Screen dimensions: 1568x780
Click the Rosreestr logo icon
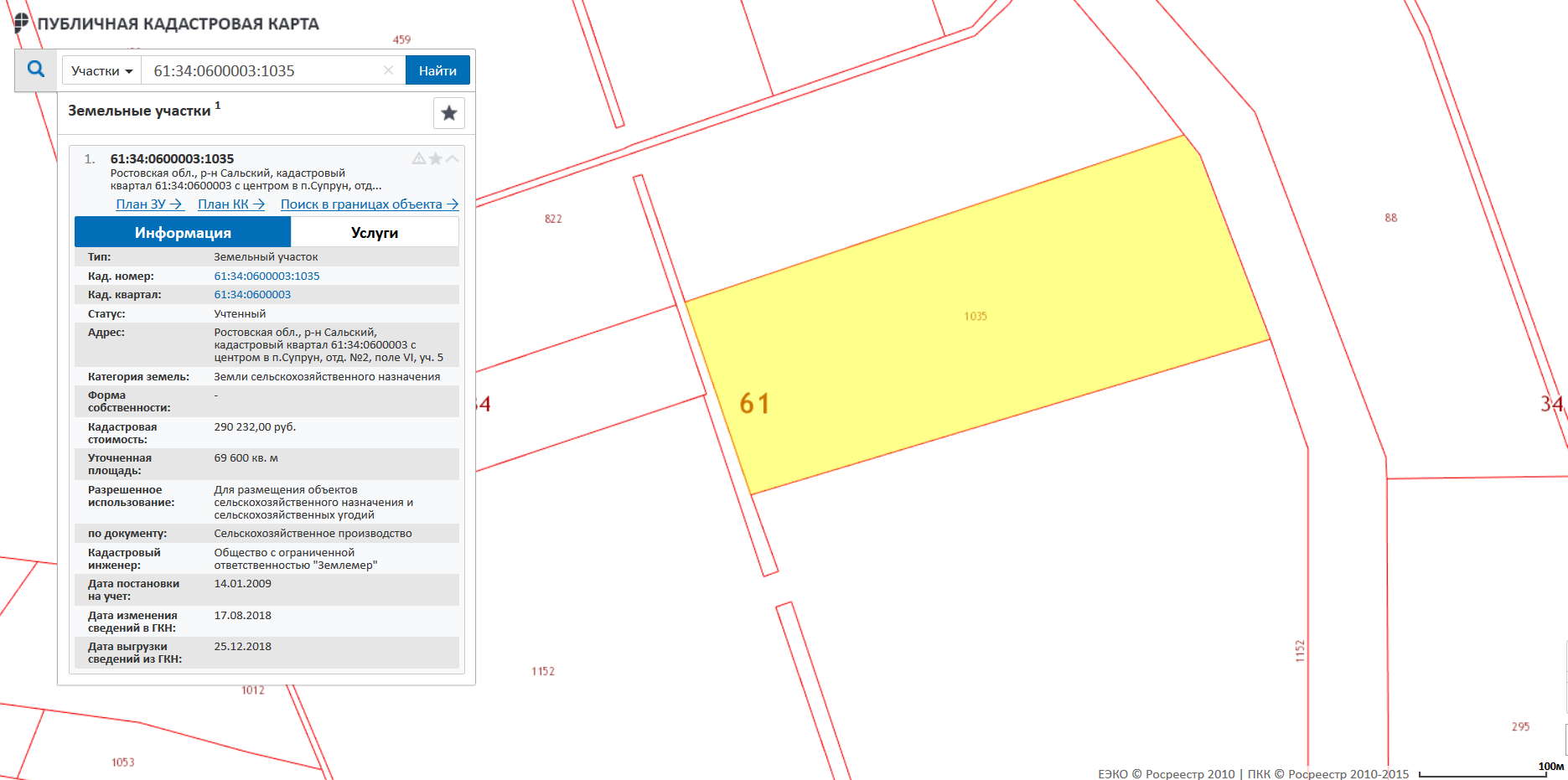21,23
